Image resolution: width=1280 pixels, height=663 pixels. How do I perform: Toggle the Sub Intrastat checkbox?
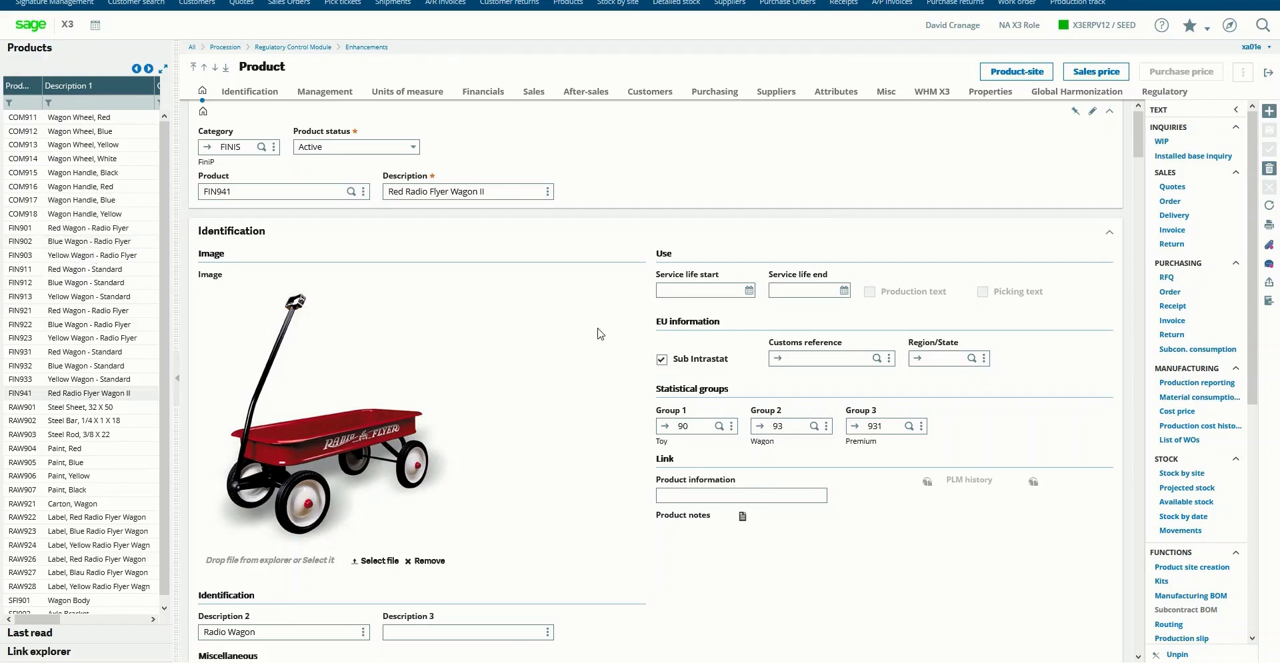tap(661, 359)
